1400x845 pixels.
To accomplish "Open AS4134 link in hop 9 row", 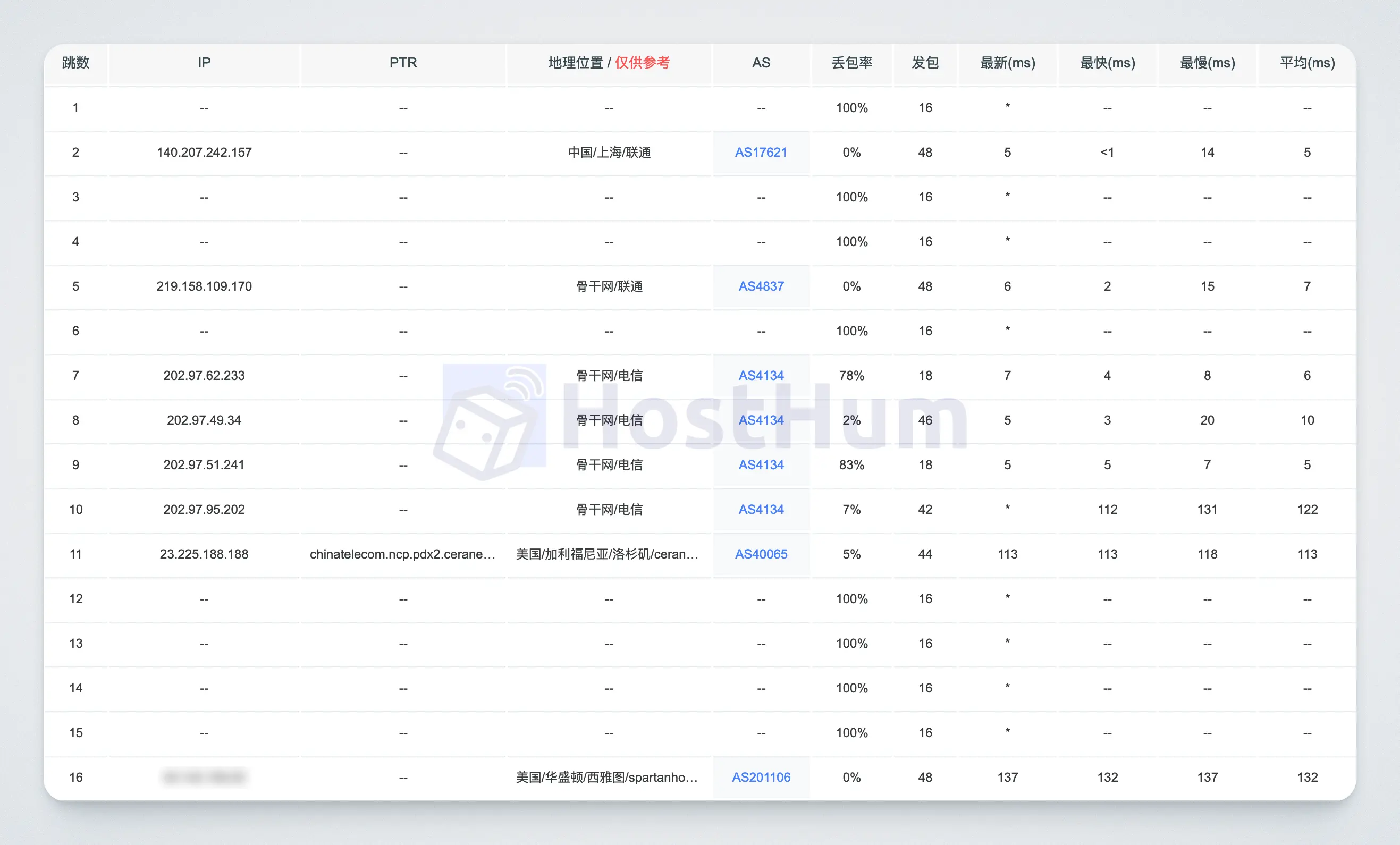I will [x=761, y=465].
